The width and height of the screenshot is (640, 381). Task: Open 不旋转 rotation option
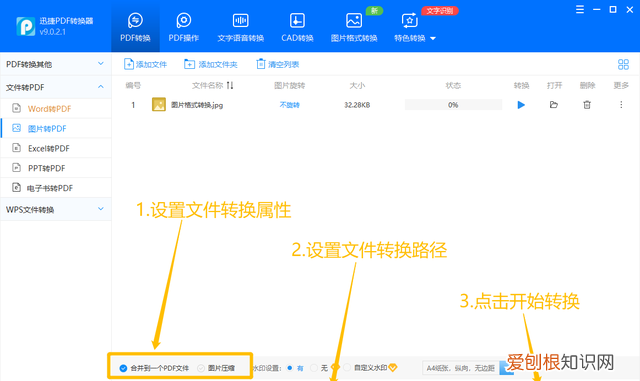(x=289, y=105)
